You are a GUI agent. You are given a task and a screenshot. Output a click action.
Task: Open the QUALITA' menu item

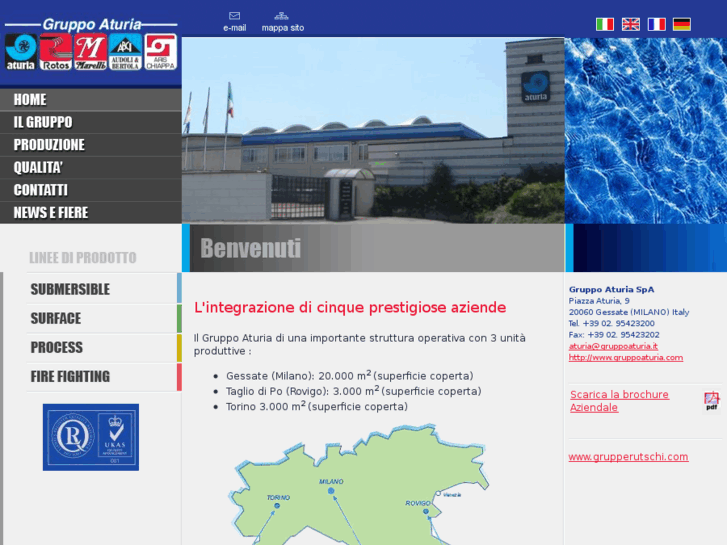click(x=90, y=167)
